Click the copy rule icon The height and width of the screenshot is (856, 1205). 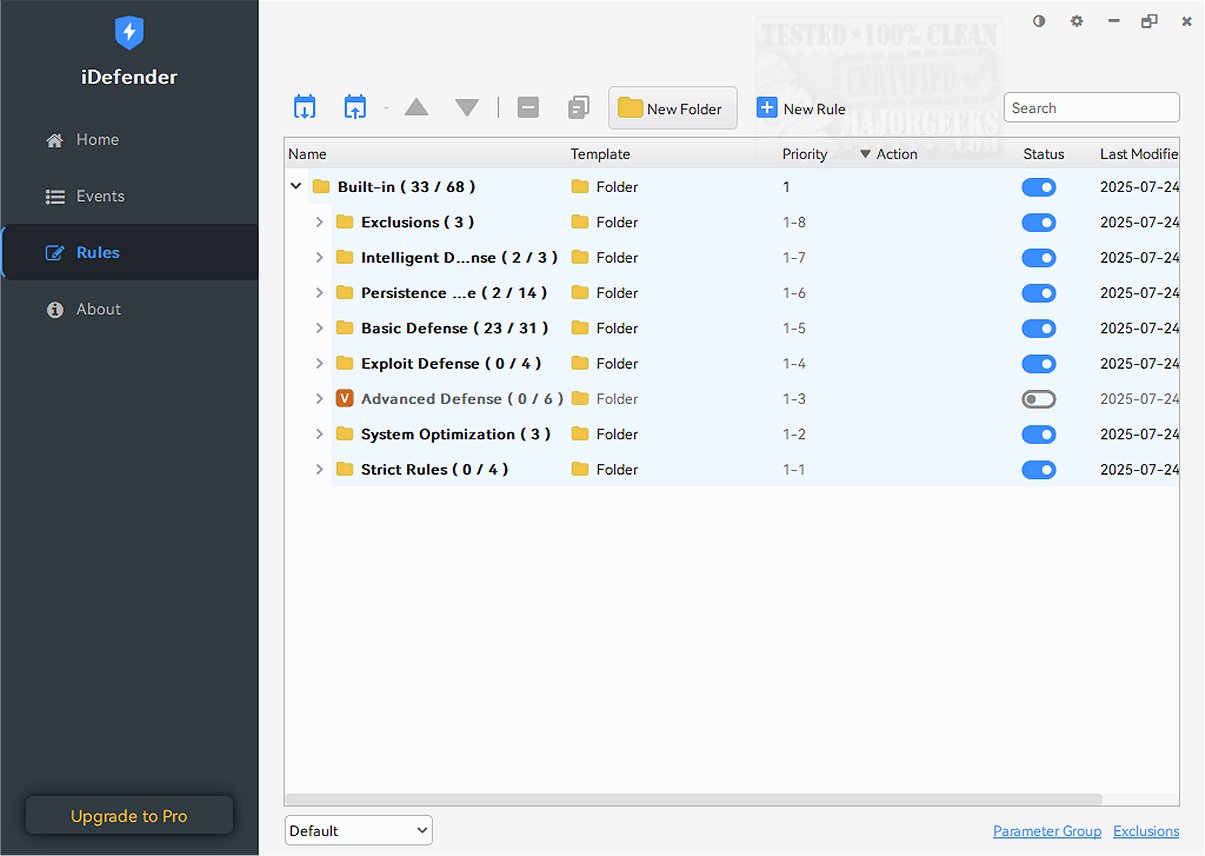click(x=578, y=108)
